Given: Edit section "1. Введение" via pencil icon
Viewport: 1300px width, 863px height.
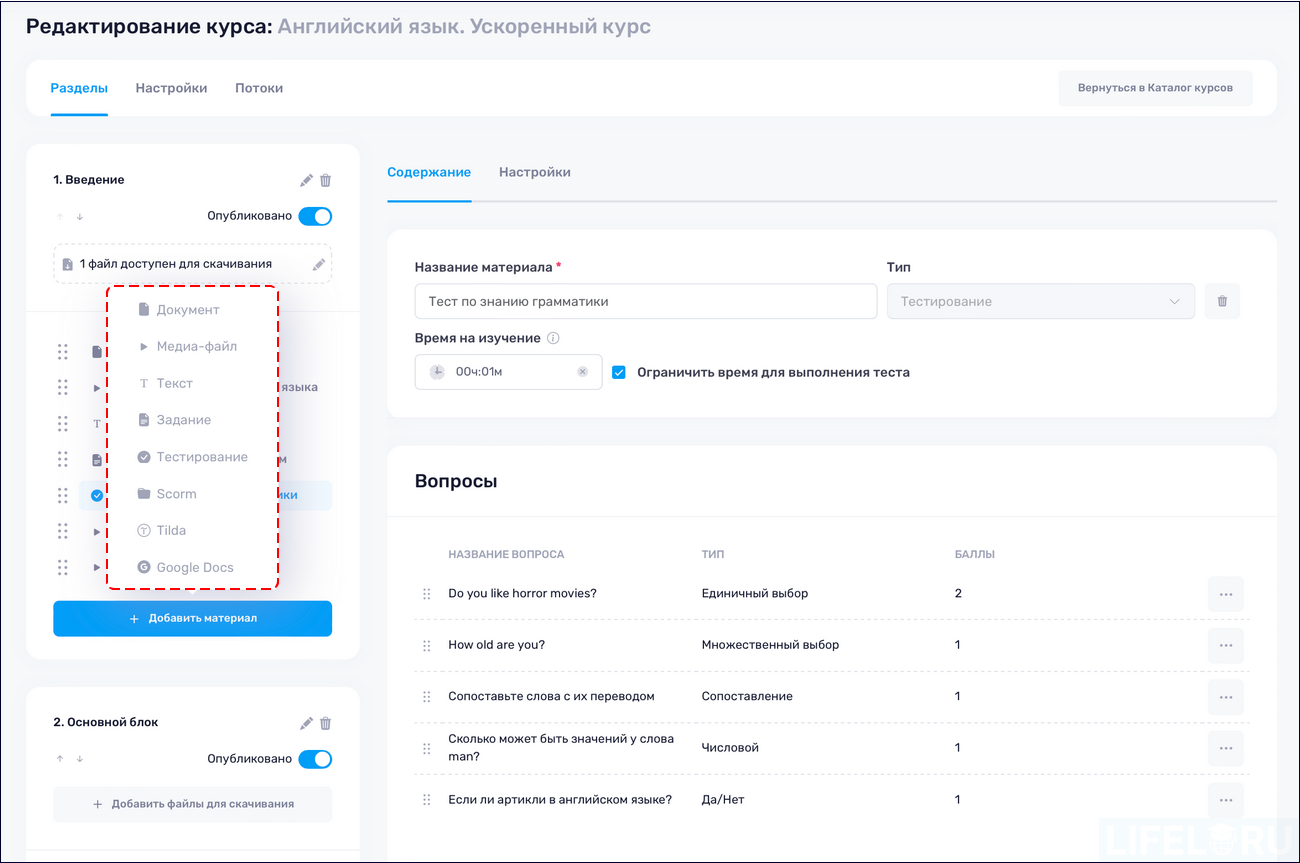Looking at the screenshot, I should click(x=306, y=180).
